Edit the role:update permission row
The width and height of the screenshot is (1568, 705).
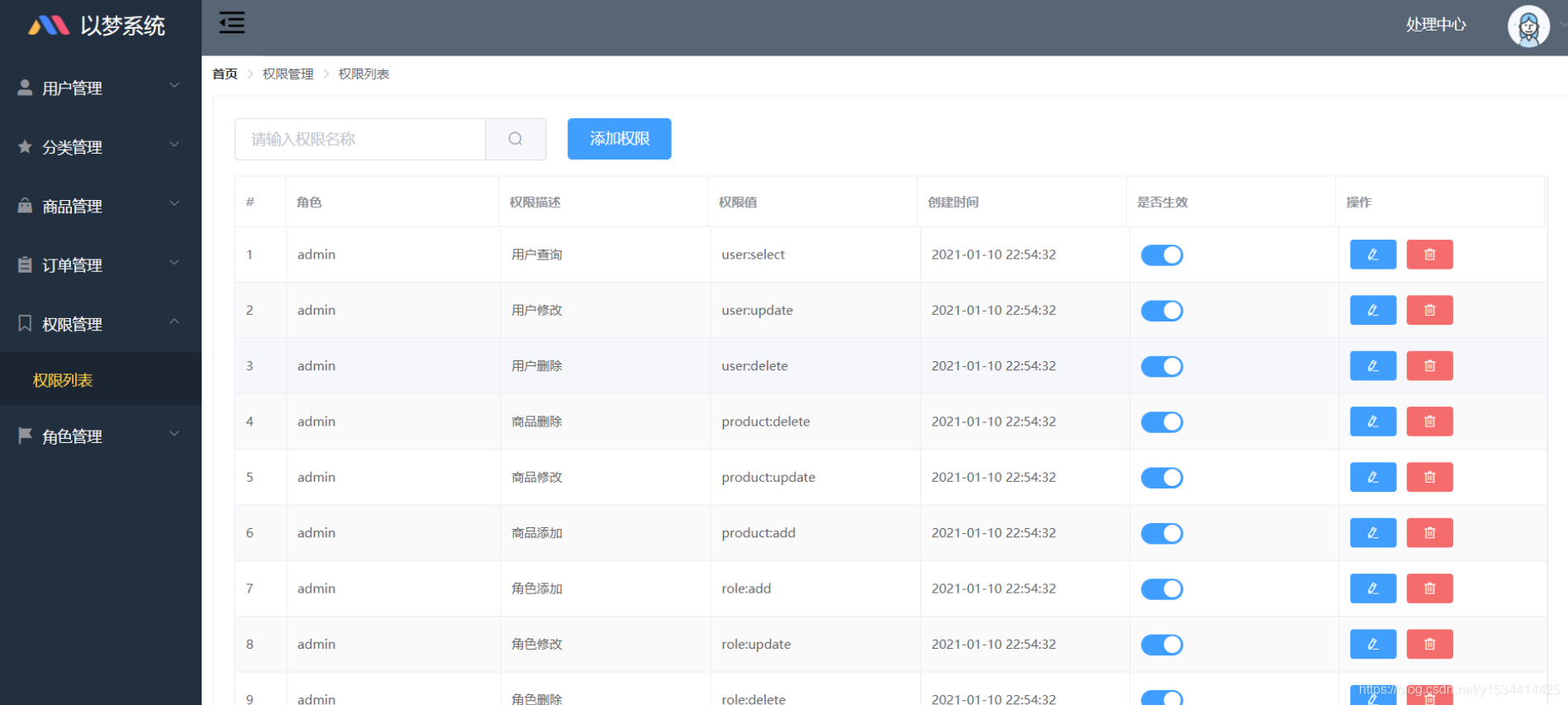pyautogui.click(x=1373, y=644)
